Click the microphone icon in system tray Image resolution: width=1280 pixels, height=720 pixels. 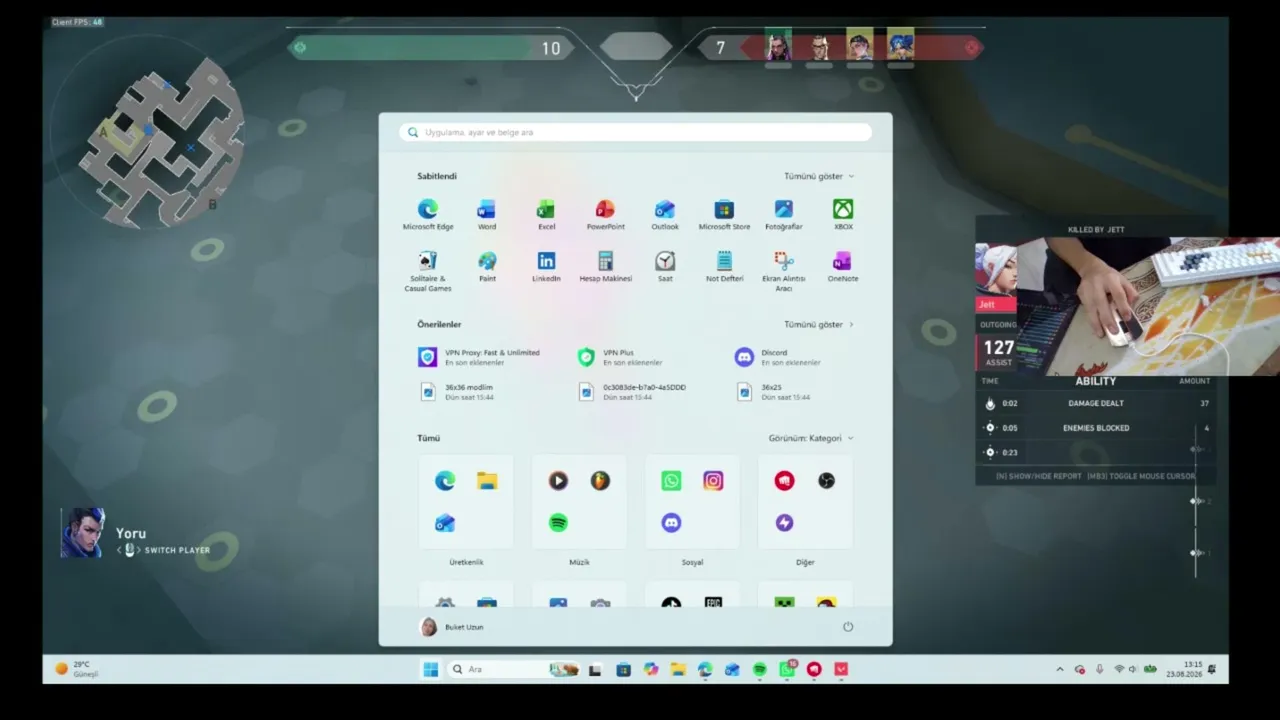tap(1100, 669)
